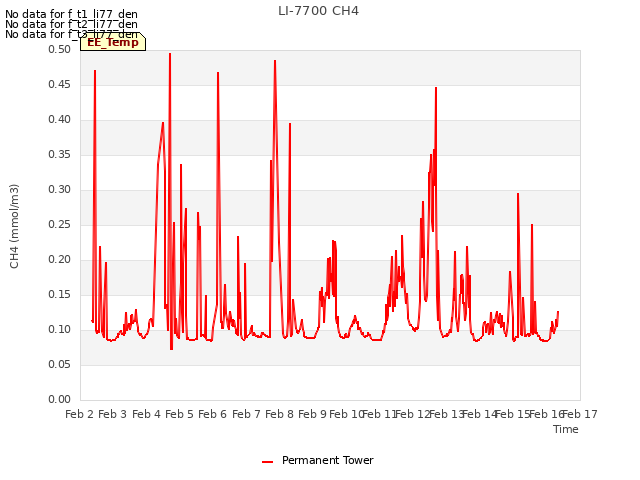This screenshot has height=480, width=640.
Task: Click the Feb 7 x-axis label
Action: 246,414
